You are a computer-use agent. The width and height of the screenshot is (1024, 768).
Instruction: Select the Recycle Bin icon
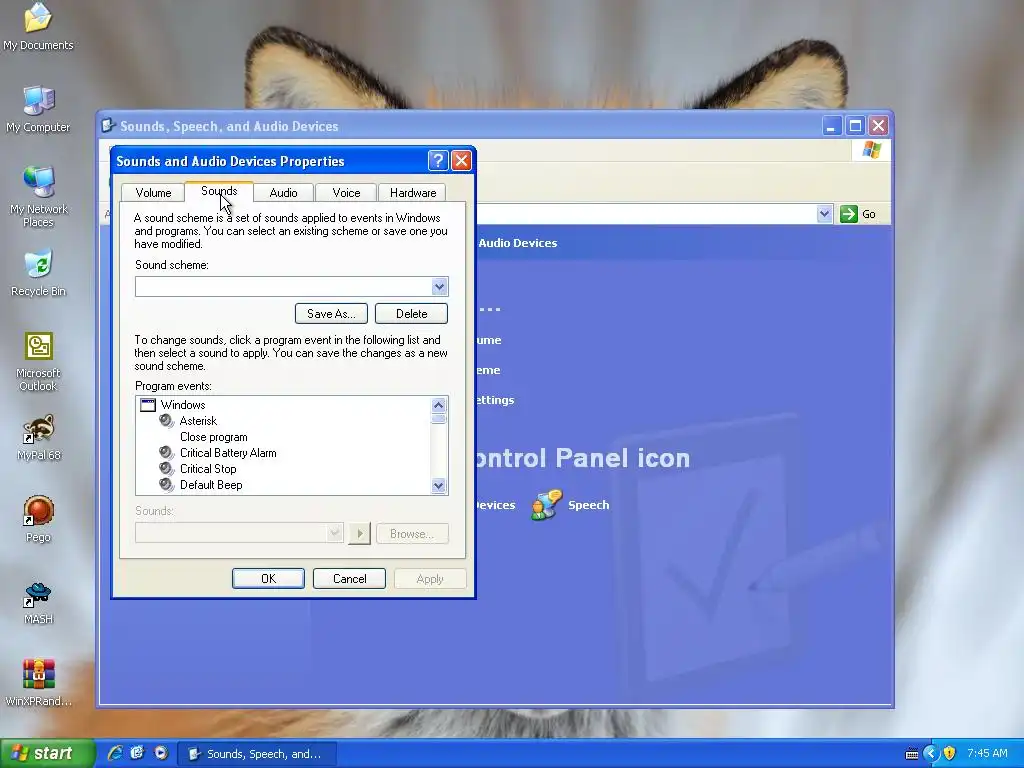[38, 272]
